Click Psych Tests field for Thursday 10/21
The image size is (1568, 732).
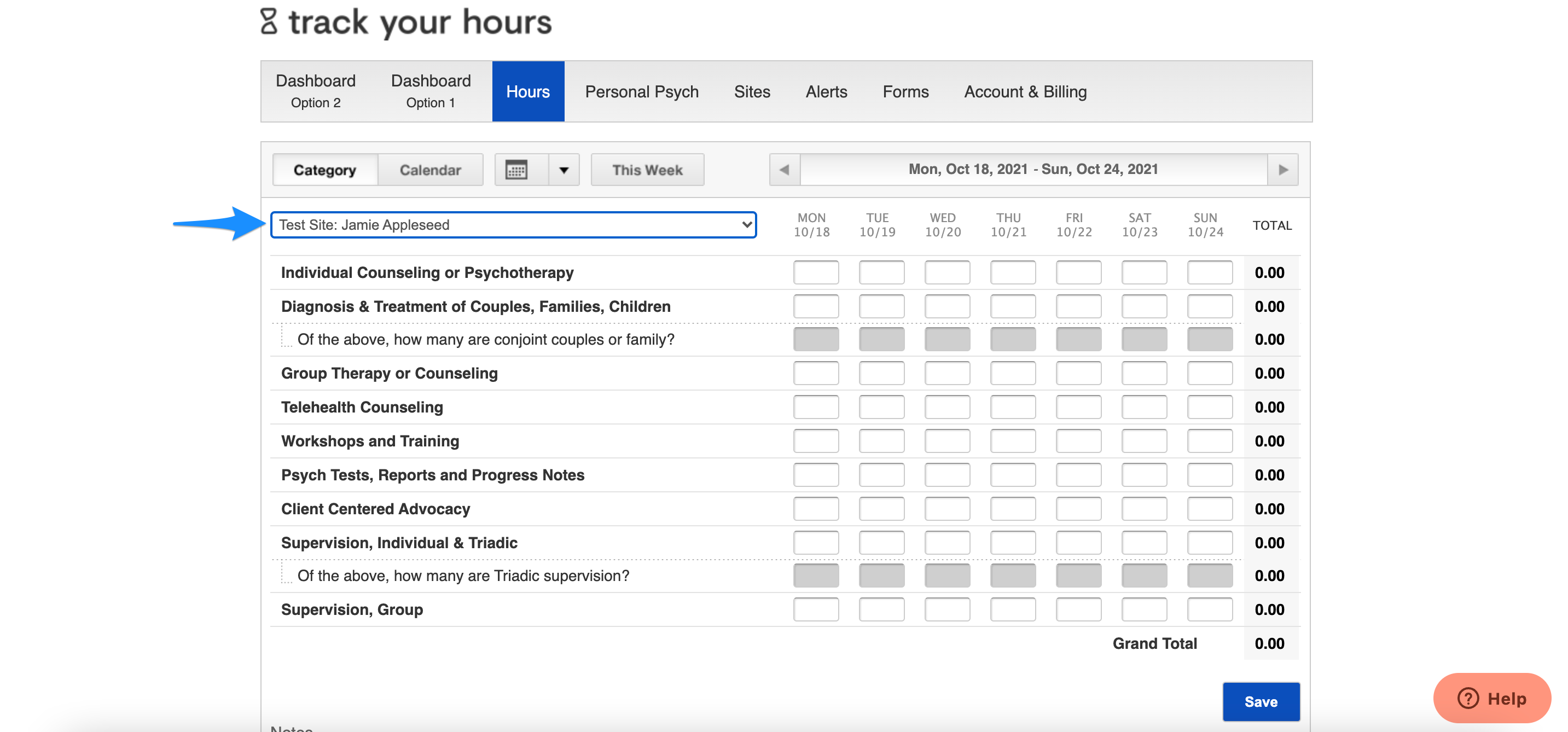pos(1013,475)
